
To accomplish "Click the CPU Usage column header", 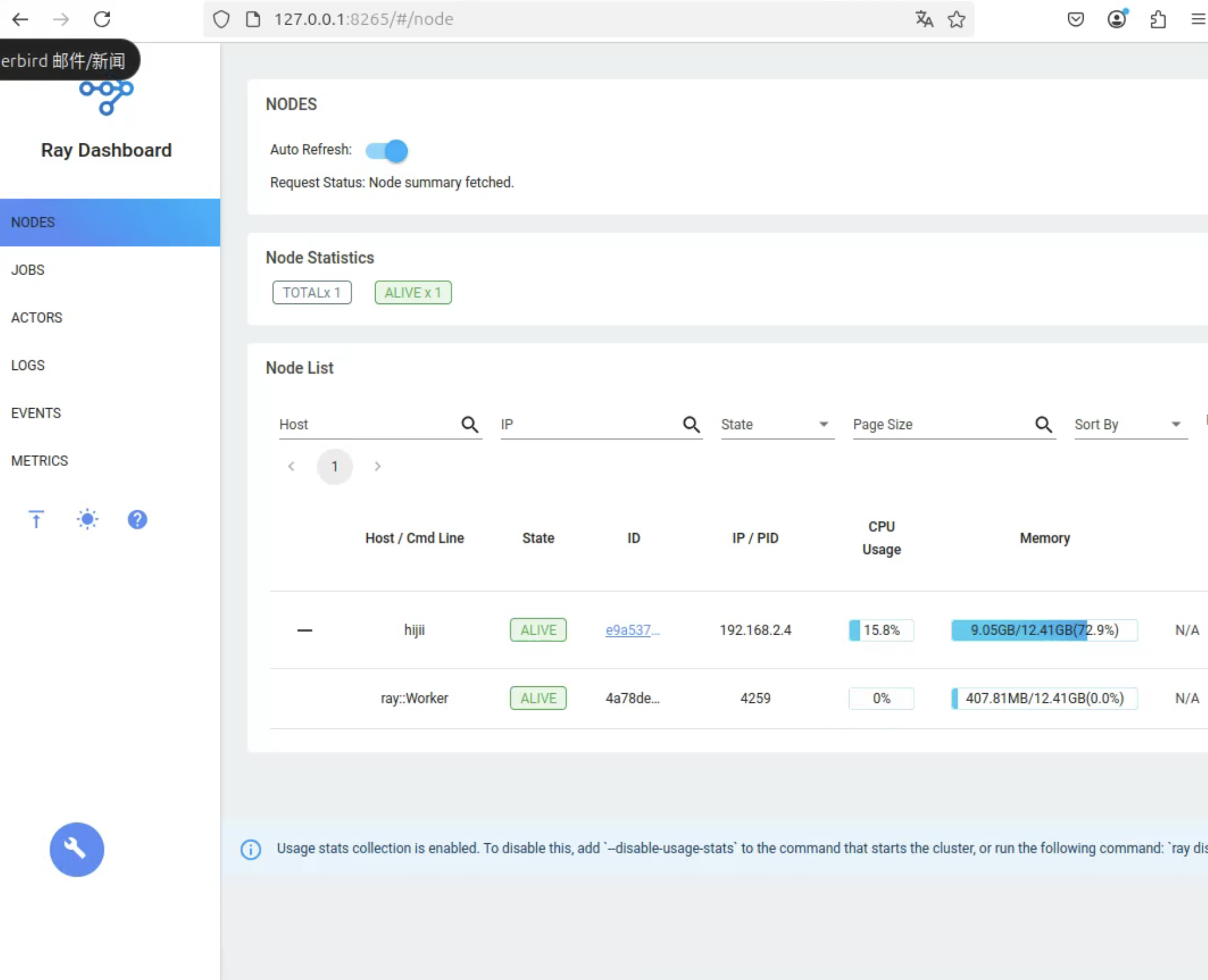I will click(881, 538).
